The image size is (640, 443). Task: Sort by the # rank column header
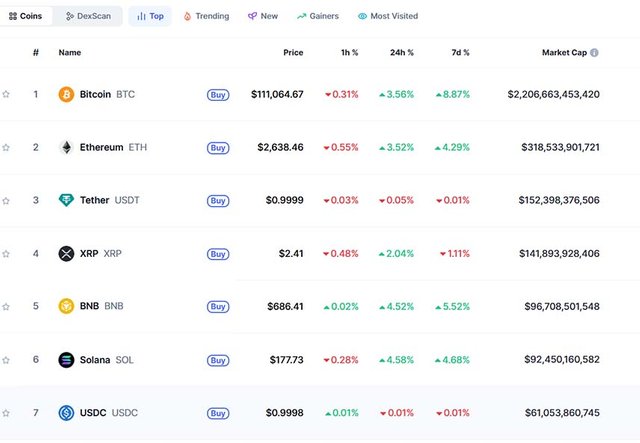point(36,52)
